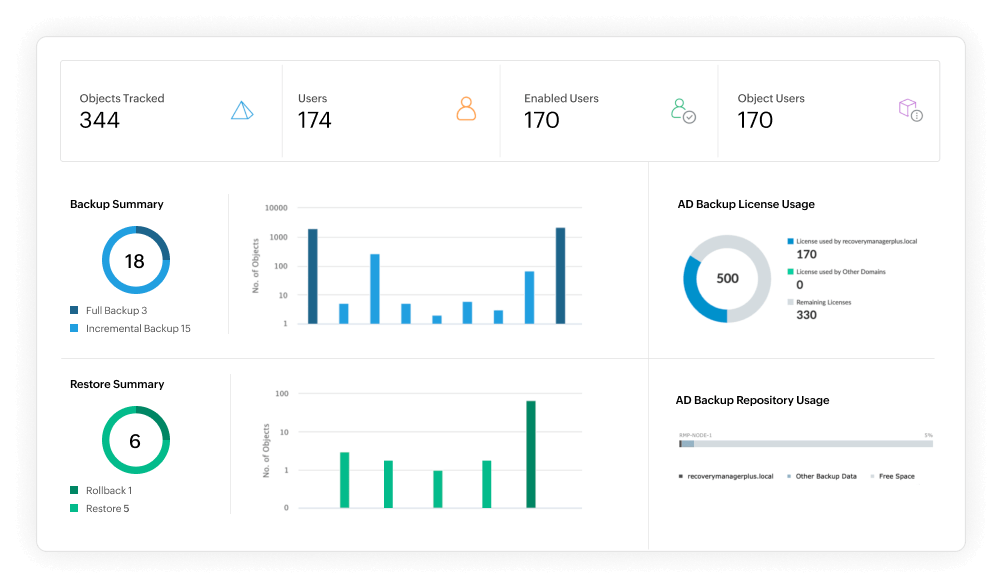The height and width of the screenshot is (587, 1001).
Task: Click the Enabled Users person-with-checkmark icon
Action: (683, 109)
